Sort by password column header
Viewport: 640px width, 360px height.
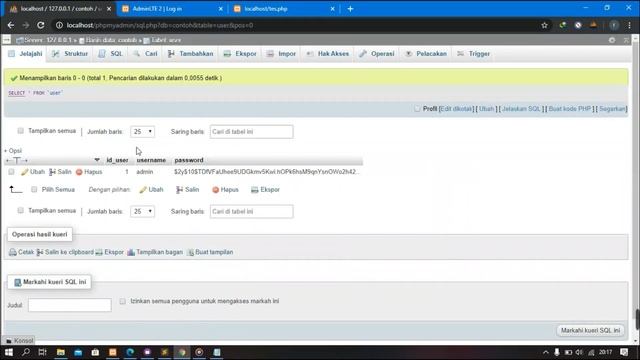tap(189, 160)
